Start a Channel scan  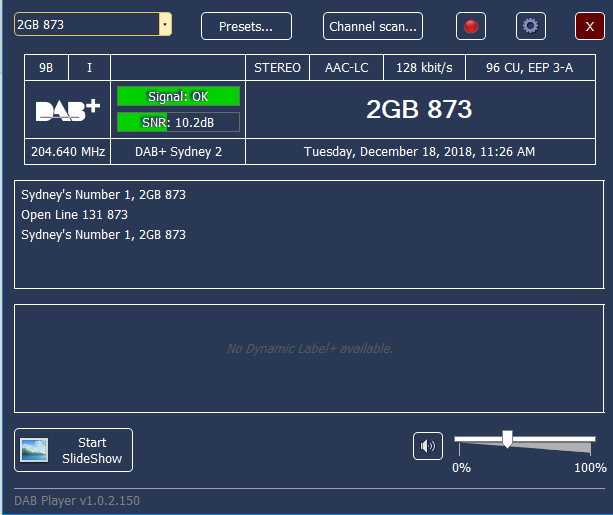[x=373, y=26]
